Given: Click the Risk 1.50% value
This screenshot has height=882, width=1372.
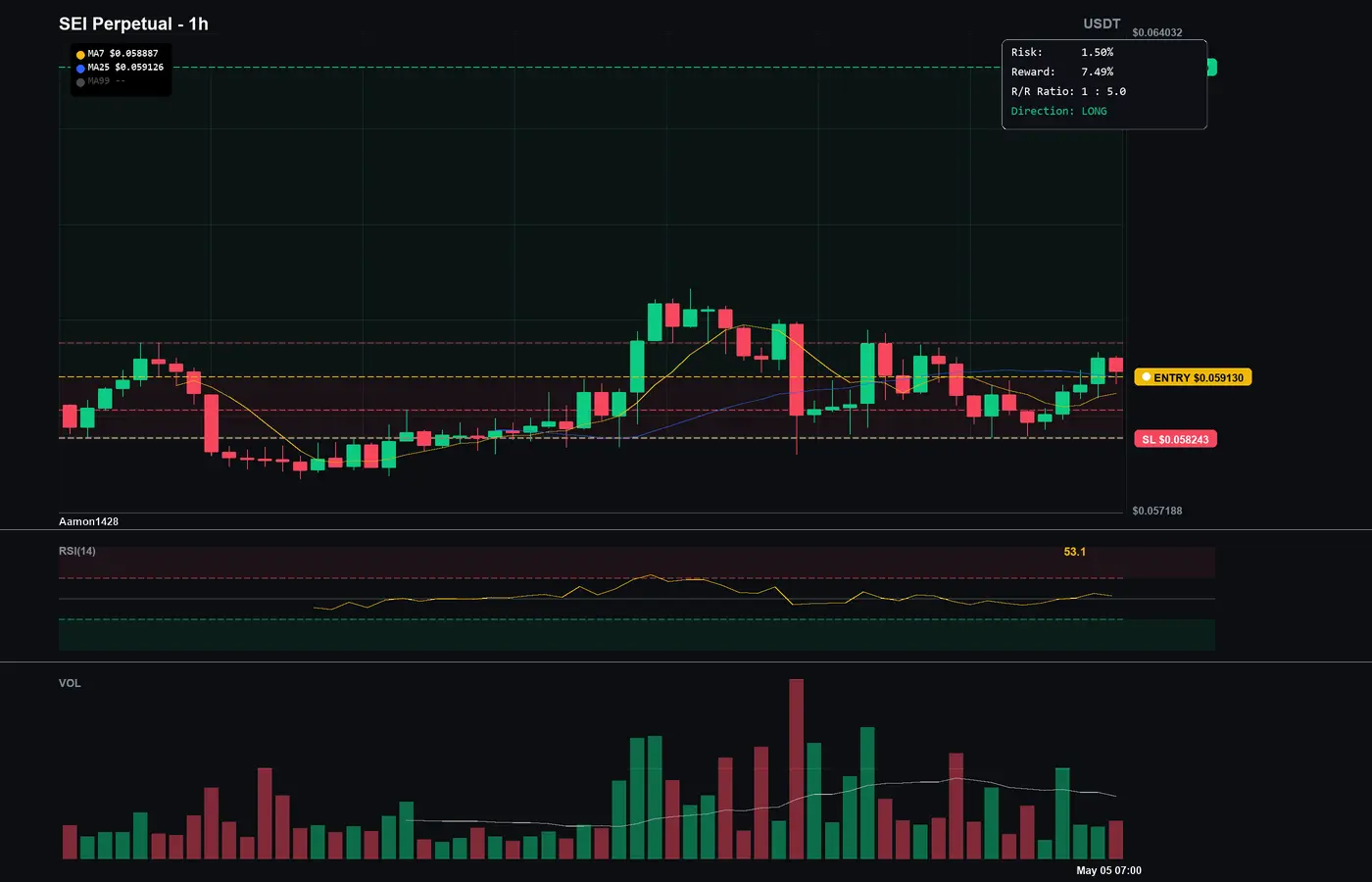Looking at the screenshot, I should [1097, 52].
